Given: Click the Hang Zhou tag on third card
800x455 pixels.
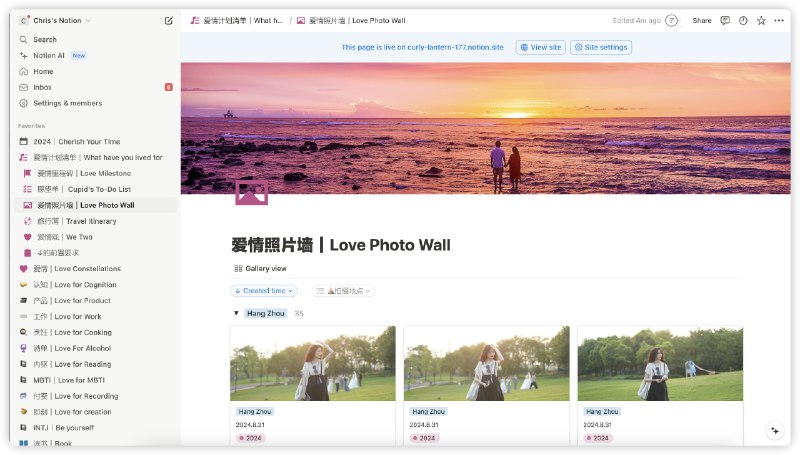Looking at the screenshot, I should coord(602,411).
